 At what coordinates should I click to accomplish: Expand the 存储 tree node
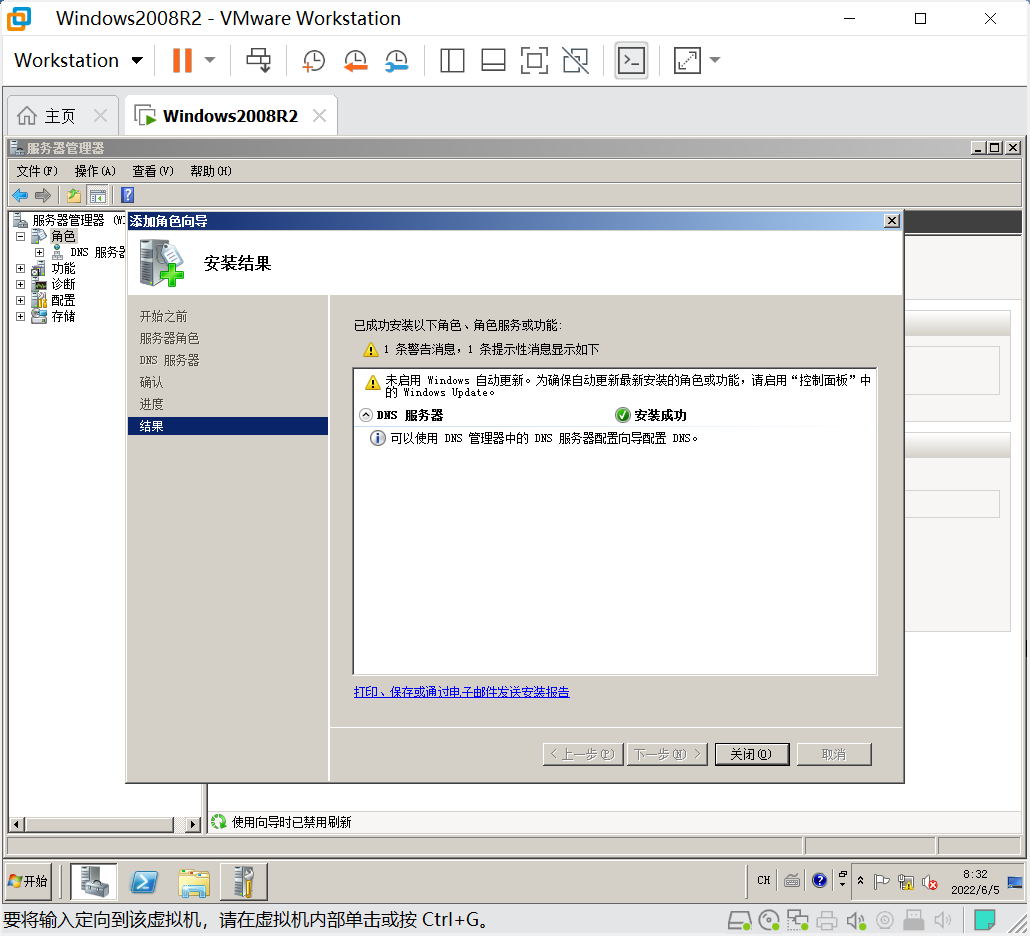[20, 317]
